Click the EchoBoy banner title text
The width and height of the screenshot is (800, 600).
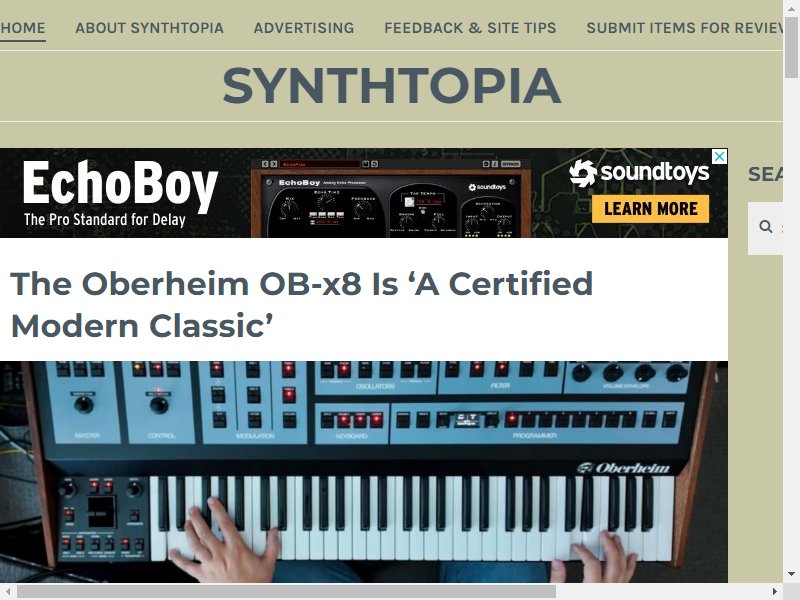(x=120, y=184)
